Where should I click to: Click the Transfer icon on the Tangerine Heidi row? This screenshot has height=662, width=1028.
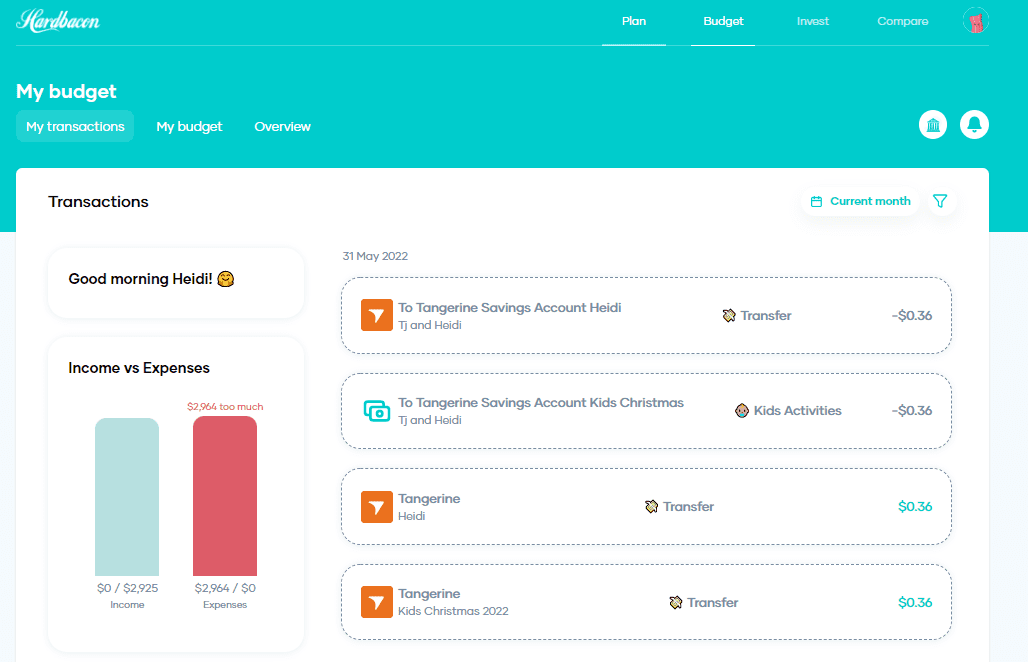pos(651,507)
